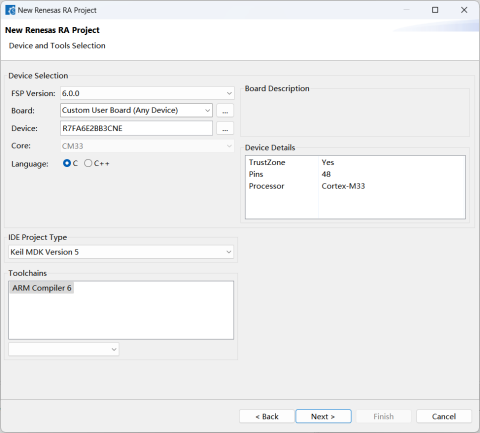
Task: Click the browse button next to Board
Action: [x=225, y=110]
